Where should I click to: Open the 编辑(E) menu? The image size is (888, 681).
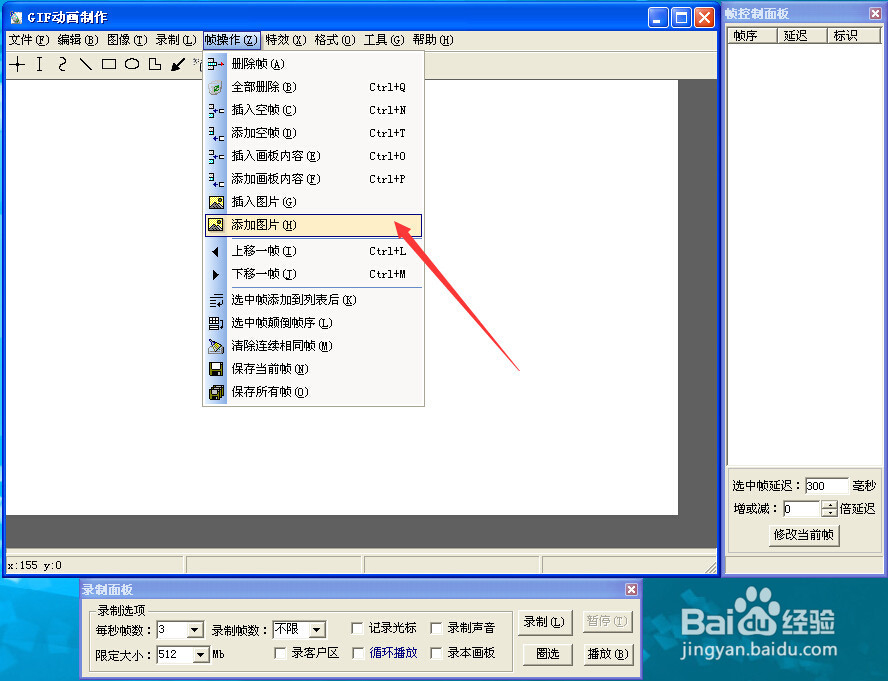(78, 40)
